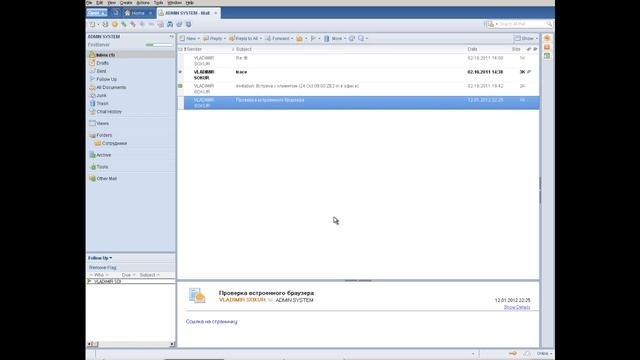
Task: Open the Tools menu
Action: (x=158, y=2)
